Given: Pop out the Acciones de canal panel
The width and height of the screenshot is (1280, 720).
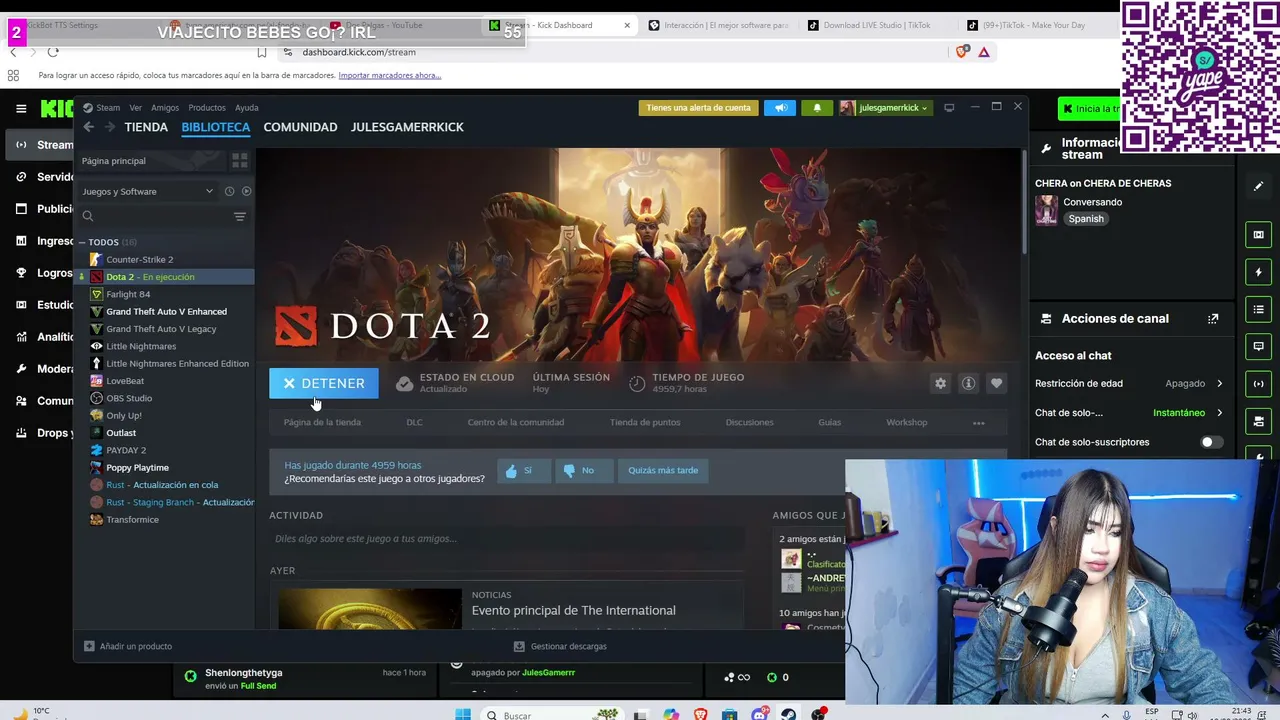Looking at the screenshot, I should pyautogui.click(x=1213, y=319).
